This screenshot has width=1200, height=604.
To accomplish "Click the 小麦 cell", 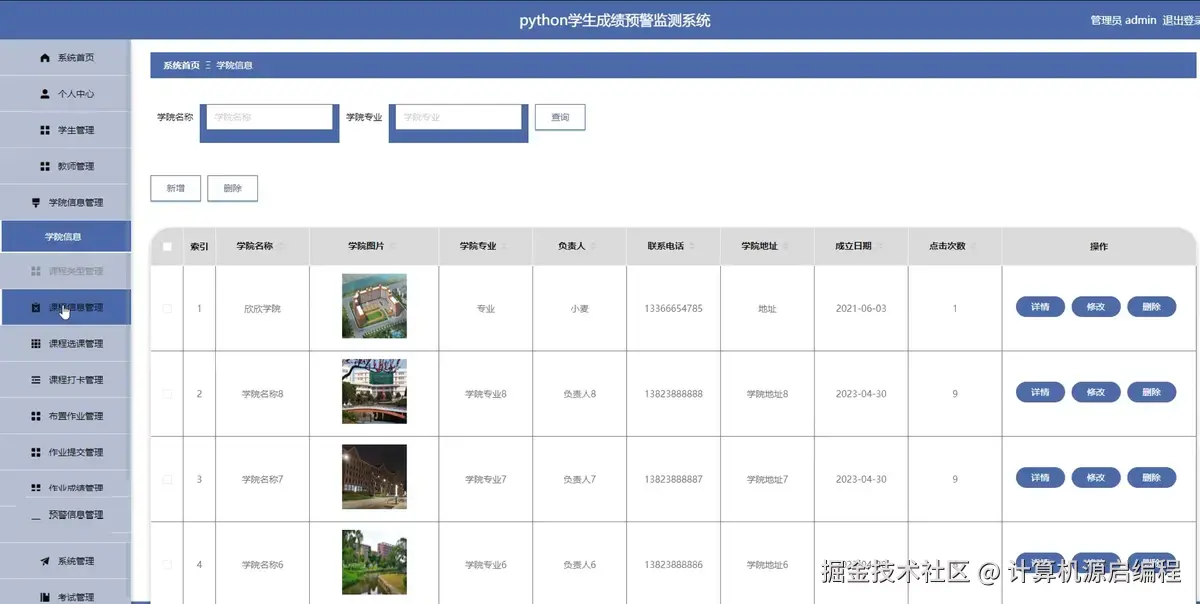I will (x=580, y=309).
